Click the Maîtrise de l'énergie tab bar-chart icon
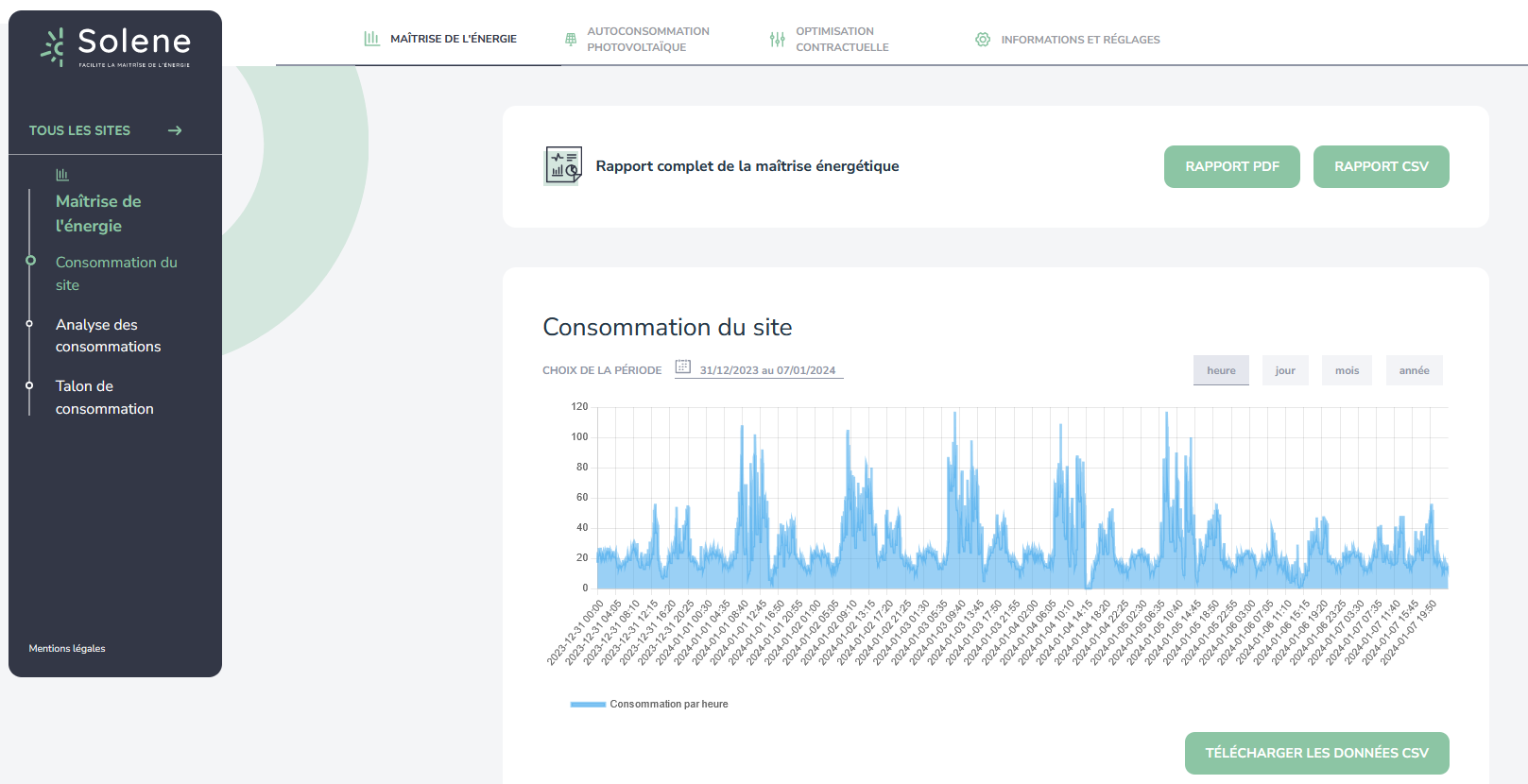Viewport: 1528px width, 784px height. coord(371,39)
